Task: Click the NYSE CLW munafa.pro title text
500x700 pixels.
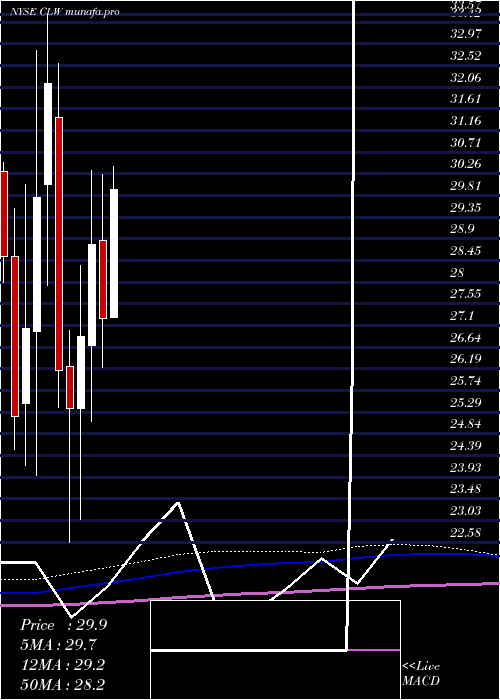Action: 65,12
